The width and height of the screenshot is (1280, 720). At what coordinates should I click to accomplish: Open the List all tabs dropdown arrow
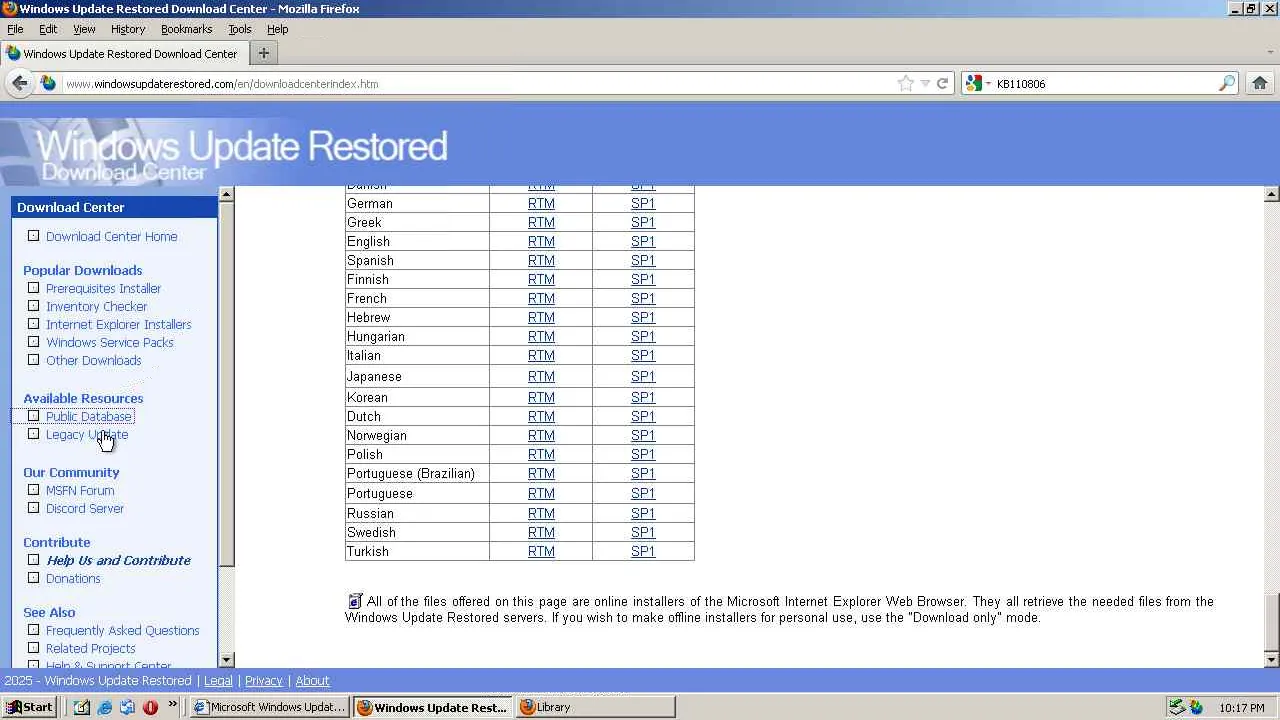[1271, 53]
